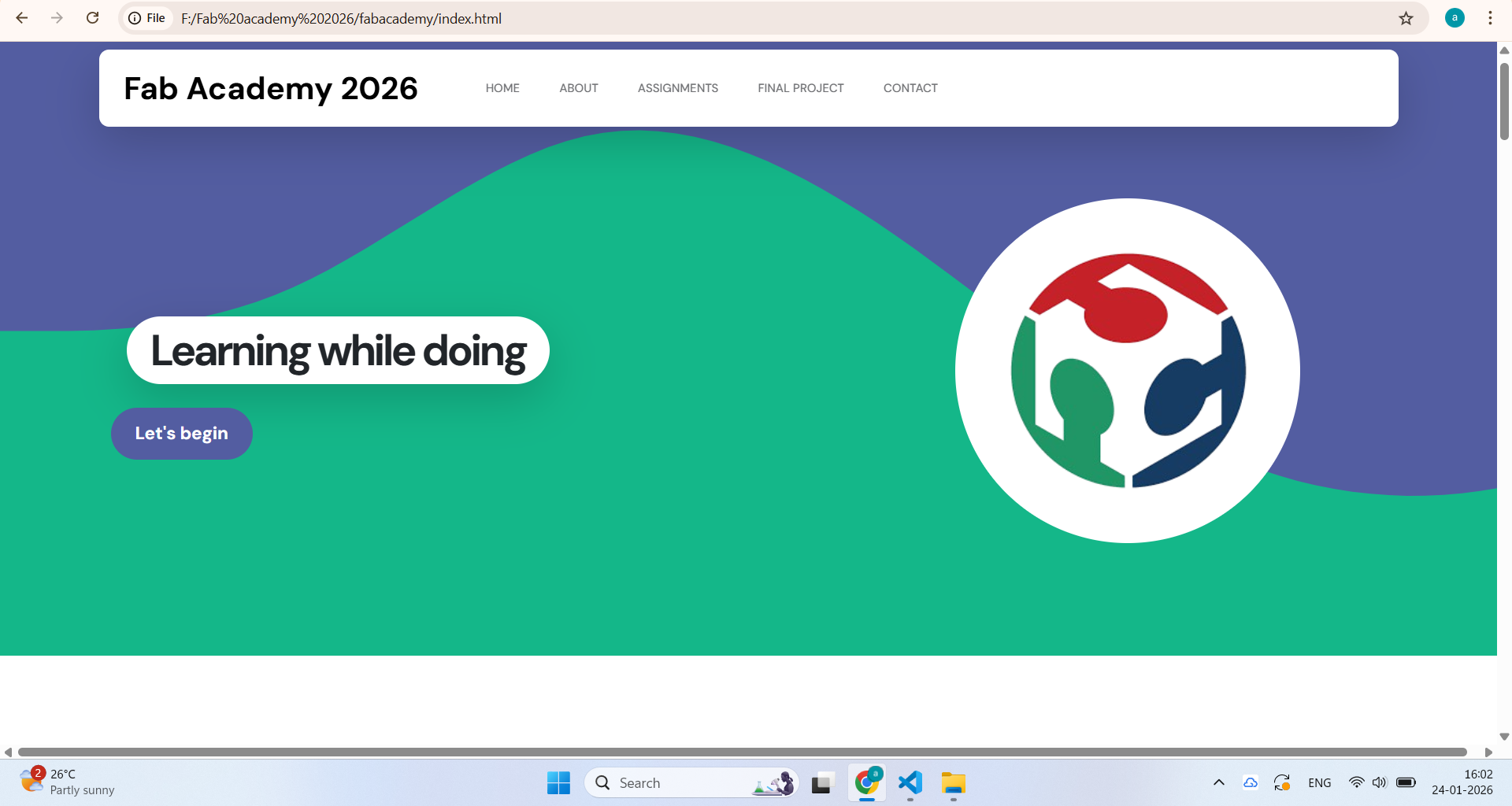Open Wi-Fi network settings icon
The height and width of the screenshot is (806, 1512).
pyautogui.click(x=1356, y=782)
